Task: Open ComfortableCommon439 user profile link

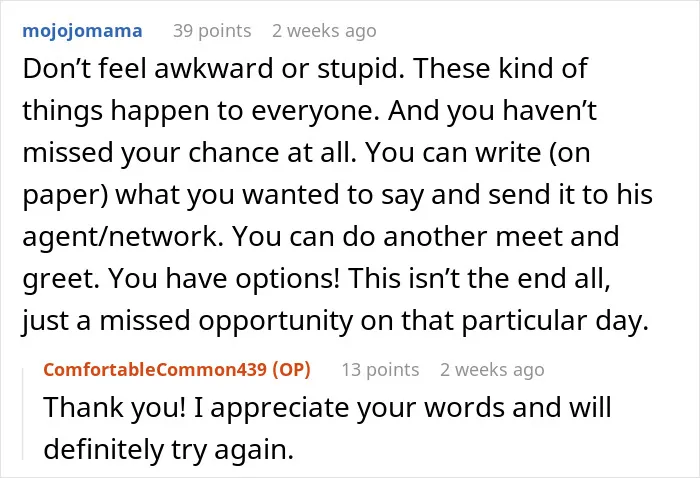Action: click(155, 370)
